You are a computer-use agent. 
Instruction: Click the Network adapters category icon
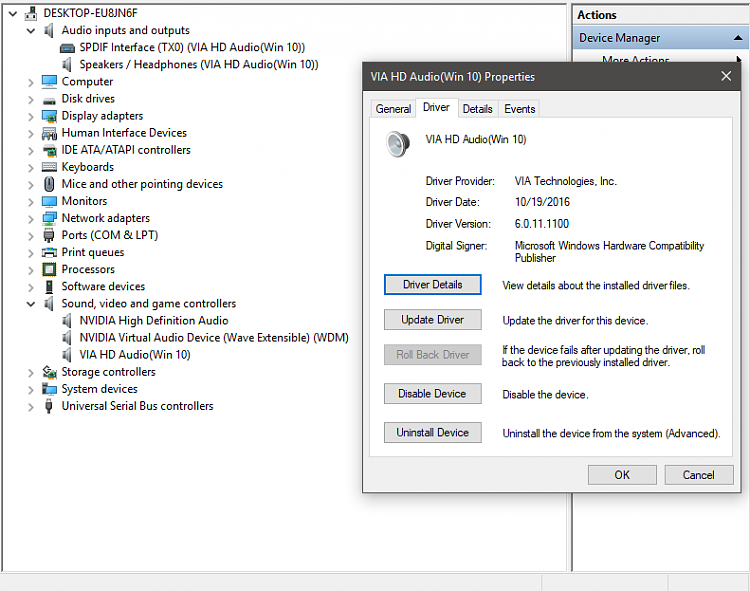49,219
